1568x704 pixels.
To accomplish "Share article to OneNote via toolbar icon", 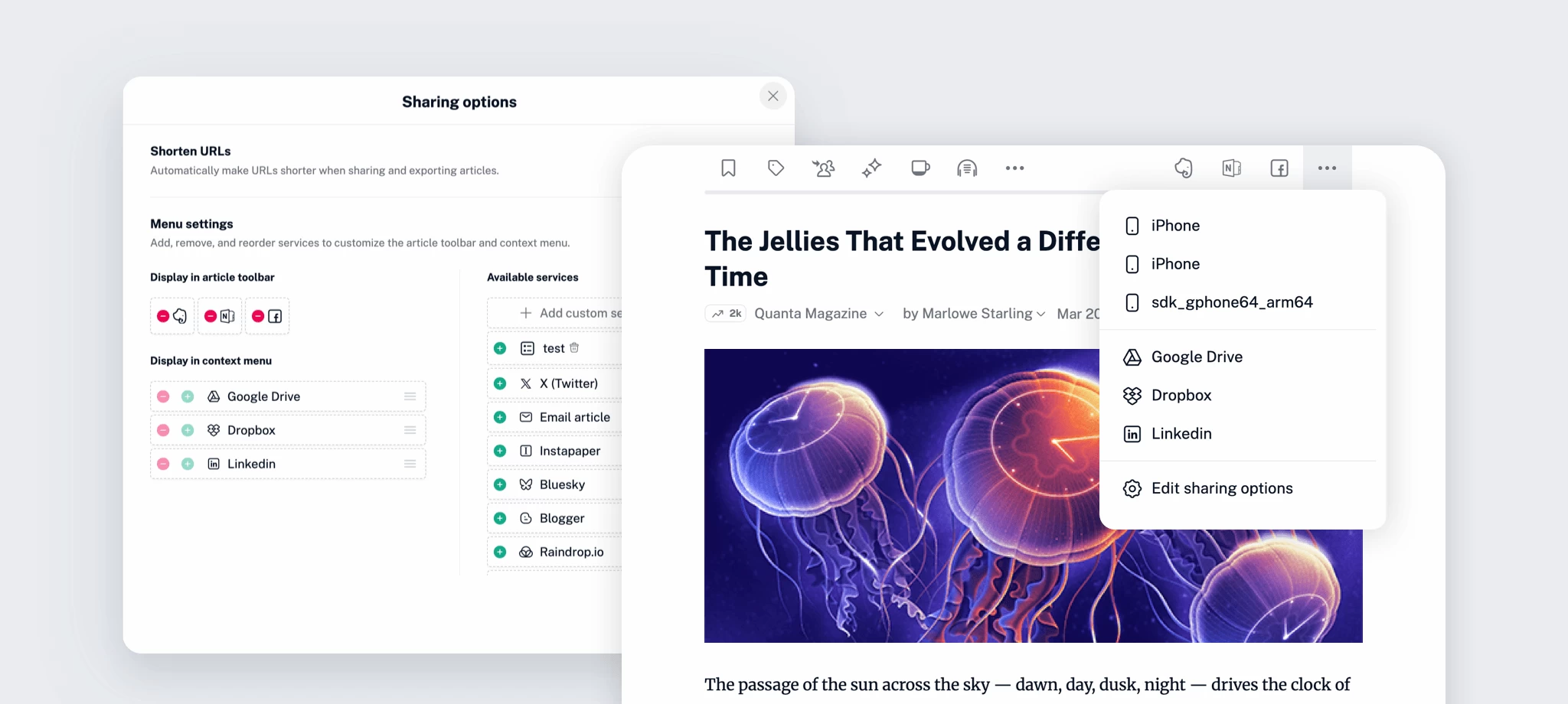I will point(1231,168).
